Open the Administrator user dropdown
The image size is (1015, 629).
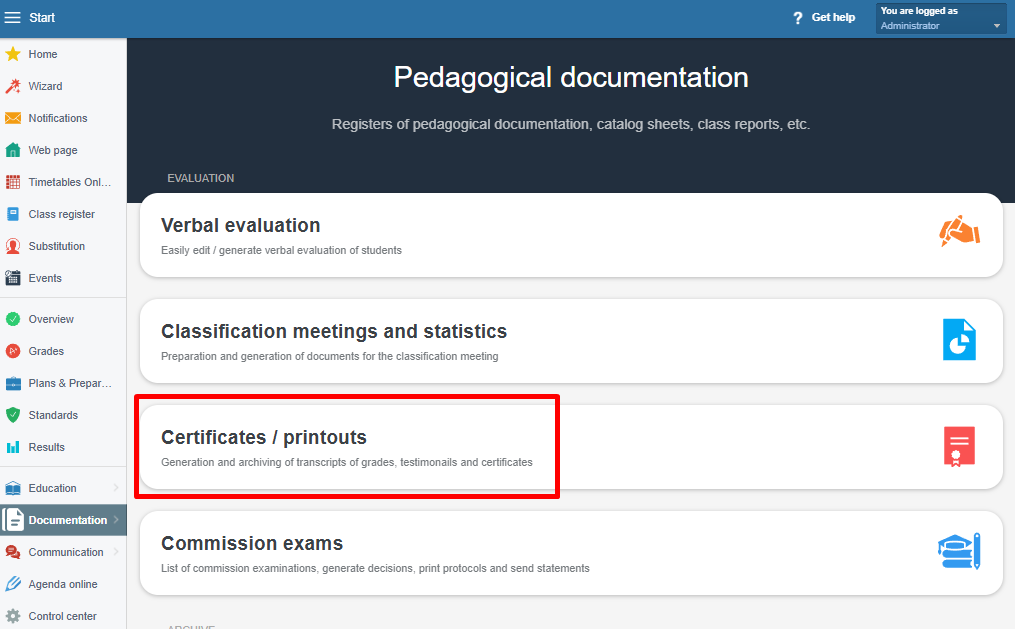click(941, 19)
